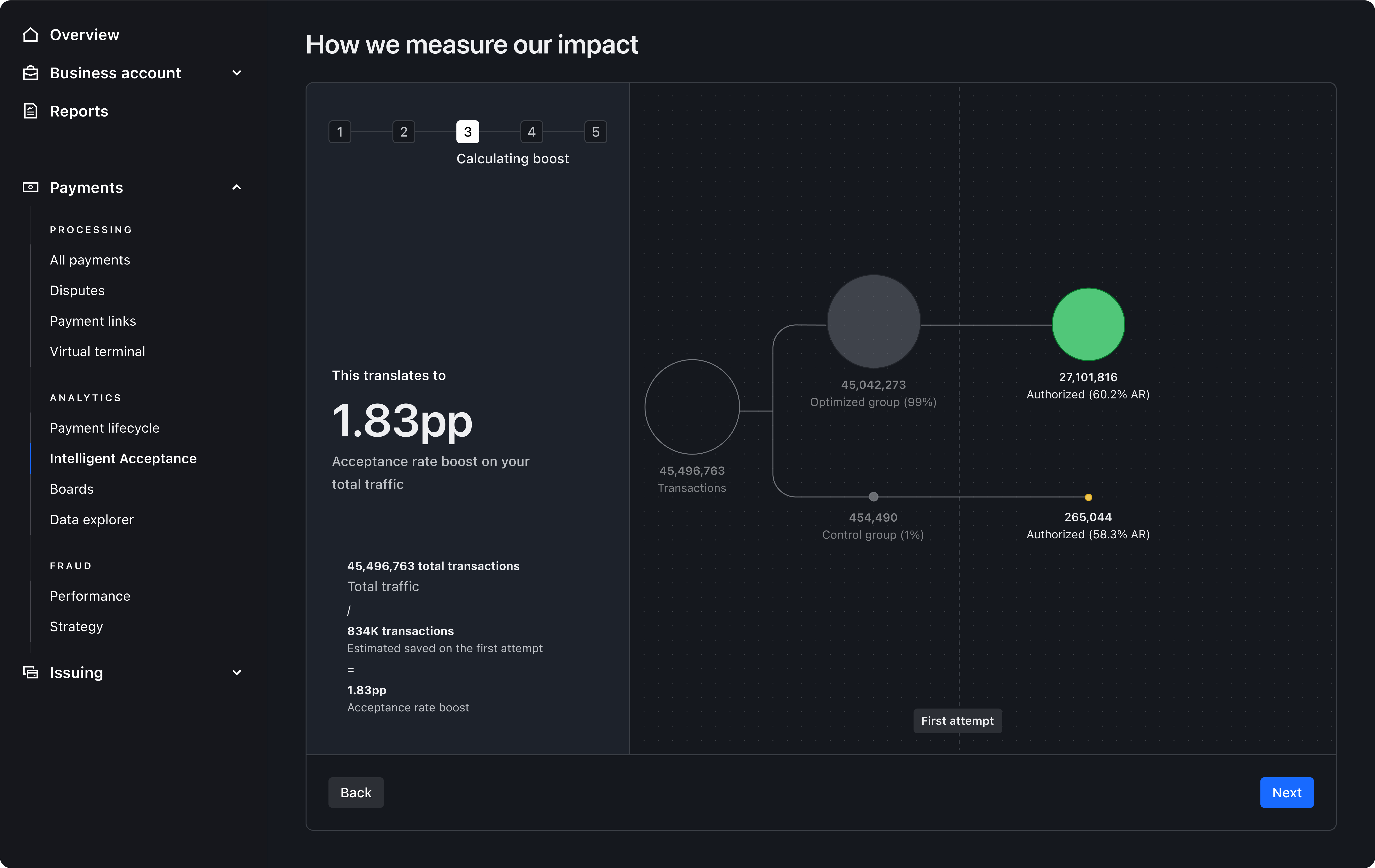Open the Overview page
Image resolution: width=1375 pixels, height=868 pixels.
point(85,35)
